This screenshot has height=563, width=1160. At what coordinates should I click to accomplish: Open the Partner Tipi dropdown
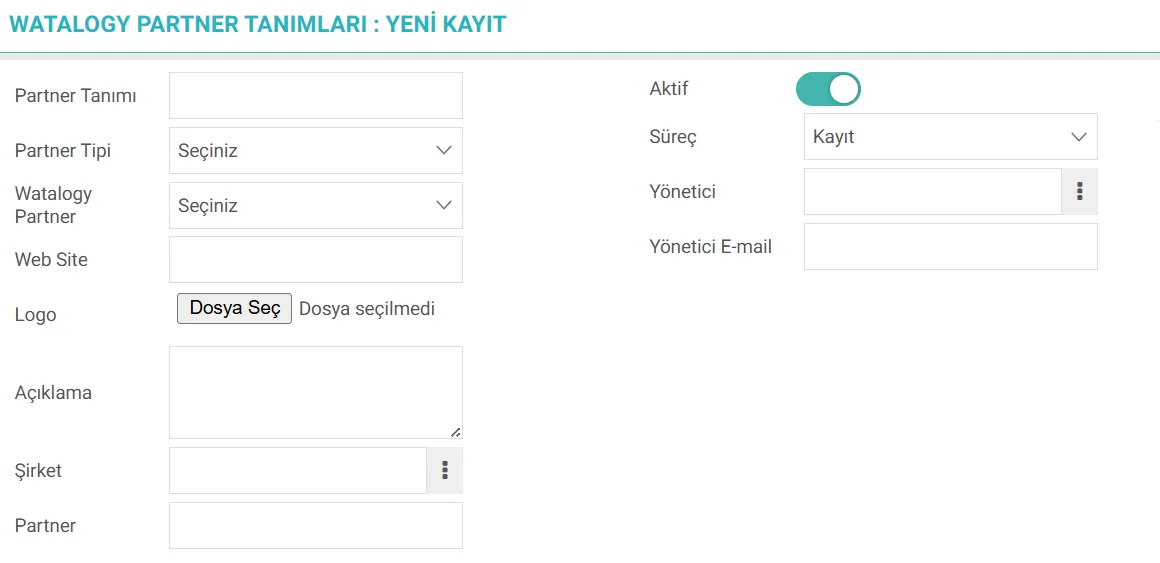coord(315,151)
